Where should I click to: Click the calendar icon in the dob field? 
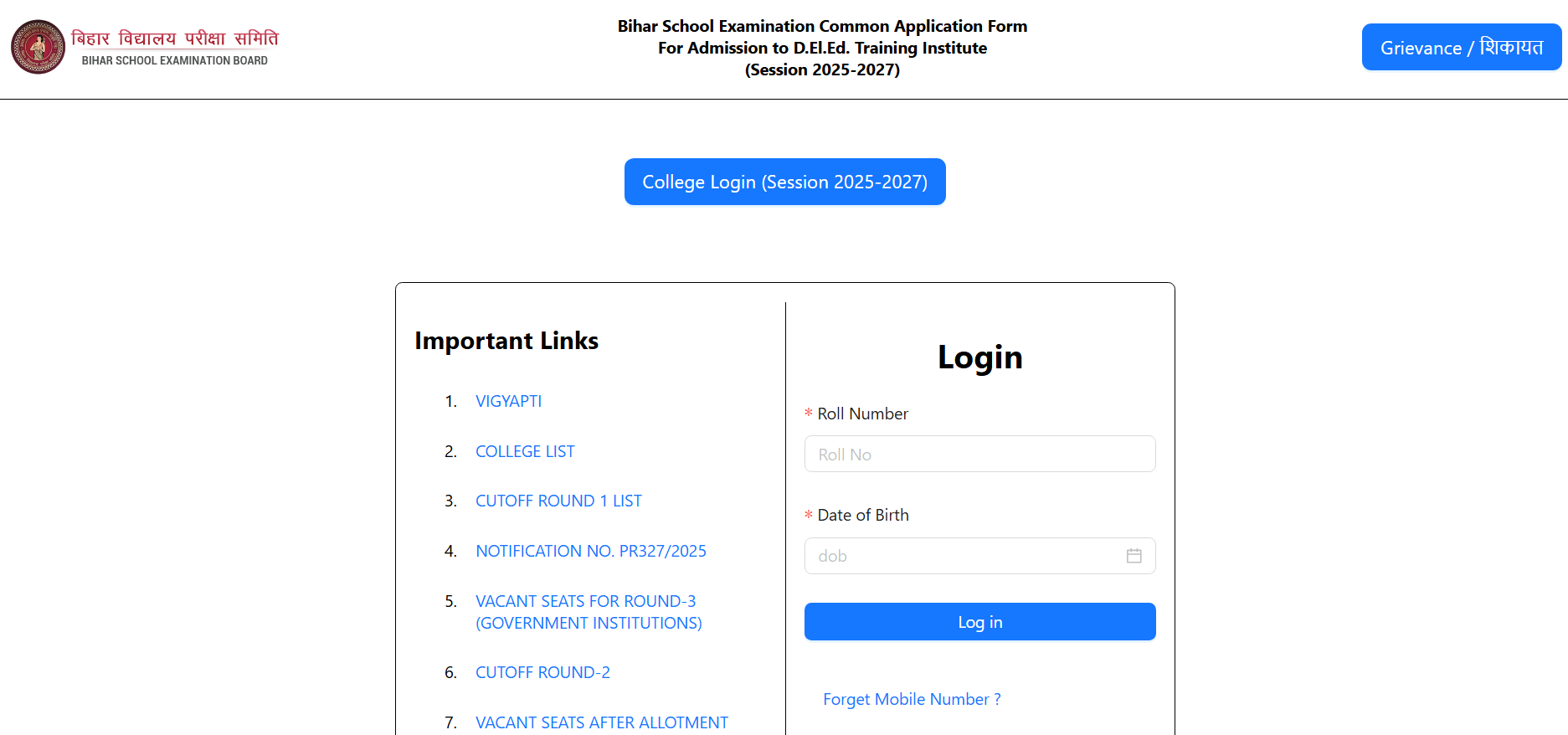(x=1134, y=556)
